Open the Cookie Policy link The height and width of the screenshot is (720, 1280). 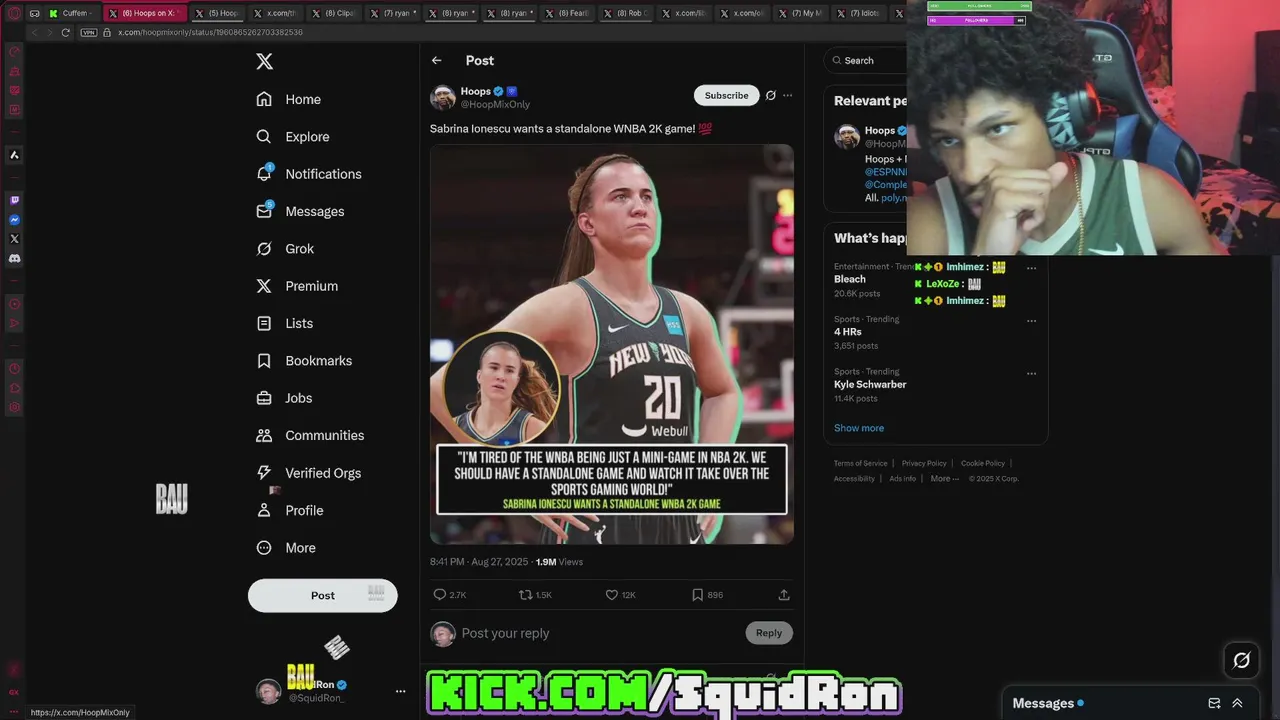coord(983,464)
